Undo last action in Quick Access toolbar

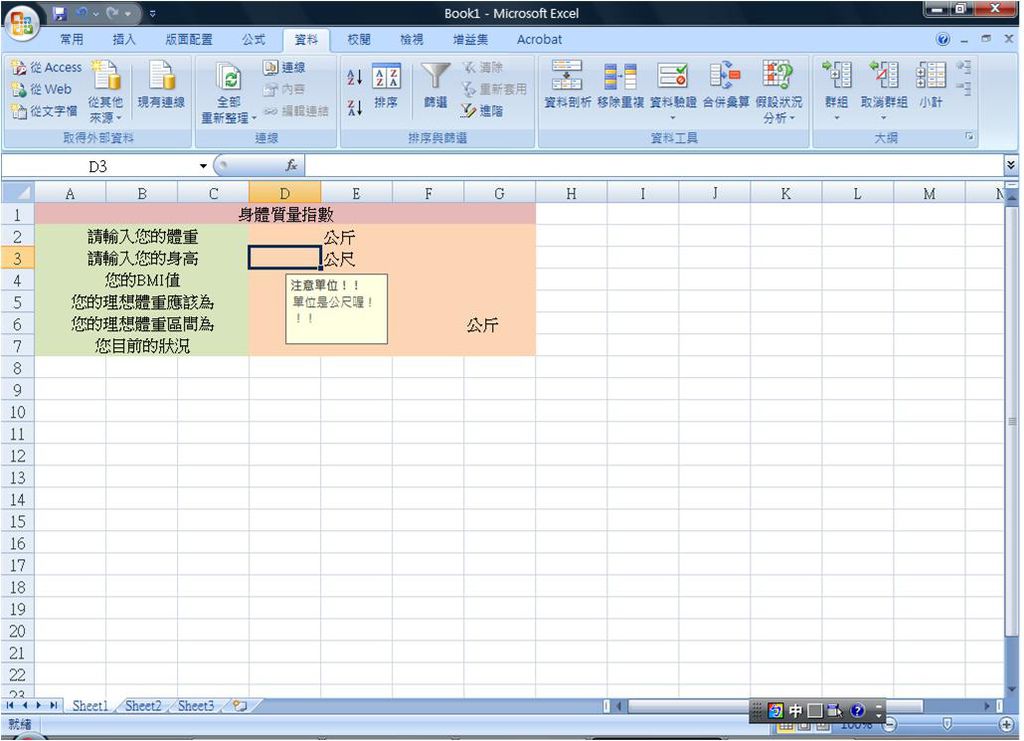[82, 13]
